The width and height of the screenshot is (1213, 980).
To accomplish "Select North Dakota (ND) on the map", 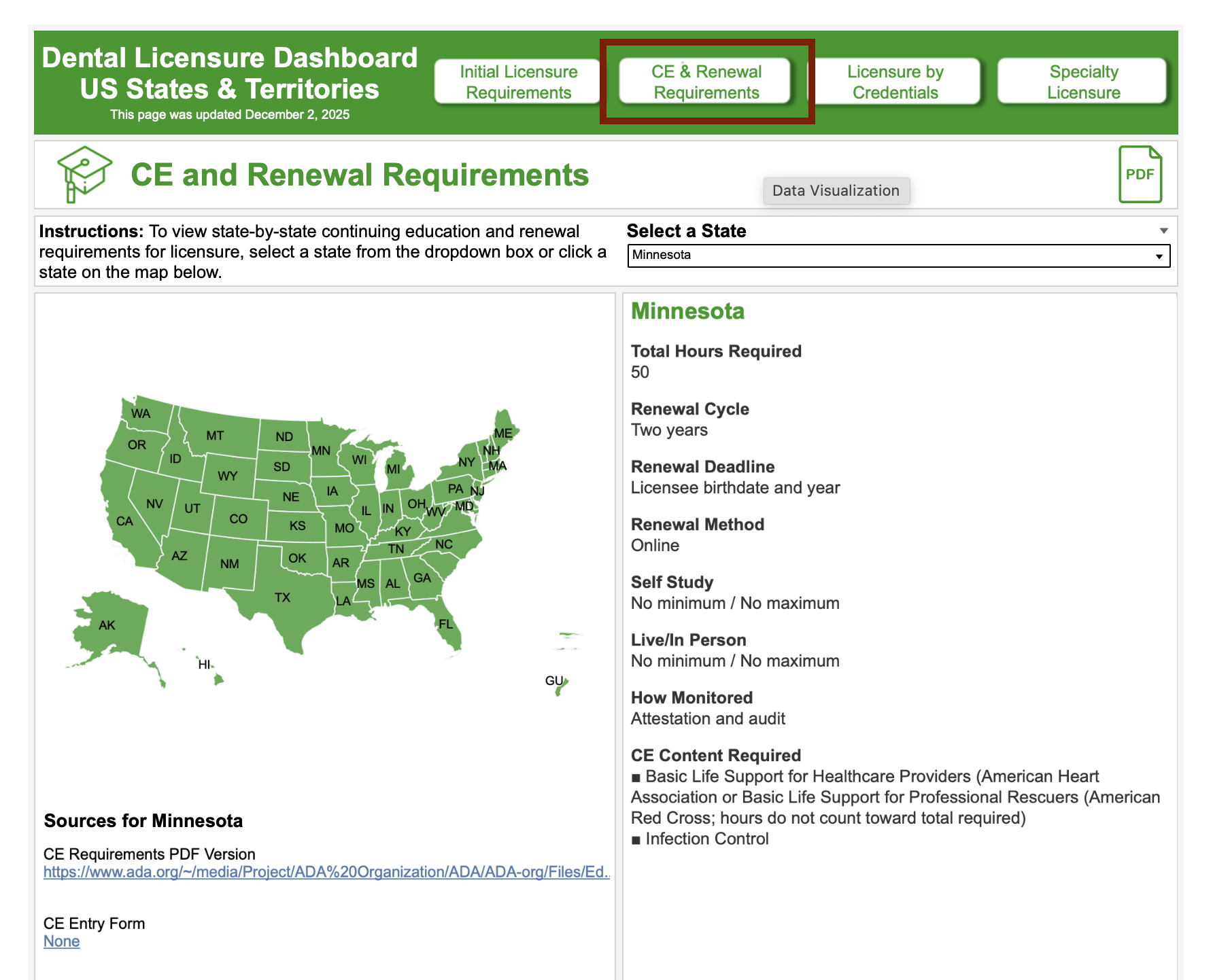I will pos(284,436).
